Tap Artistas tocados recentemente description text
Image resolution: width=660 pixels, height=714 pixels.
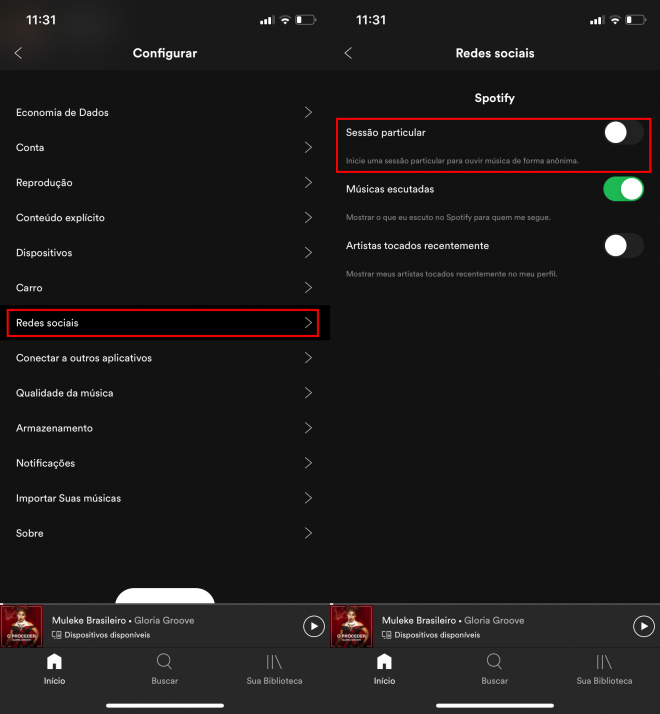pyautogui.click(x=451, y=274)
